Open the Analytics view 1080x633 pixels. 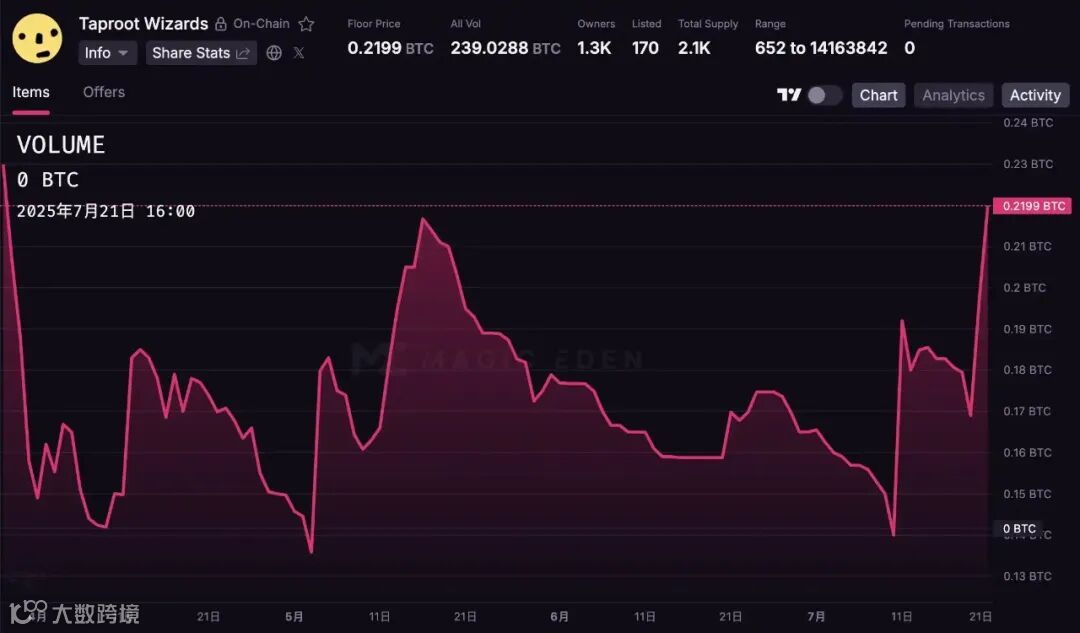coord(953,95)
